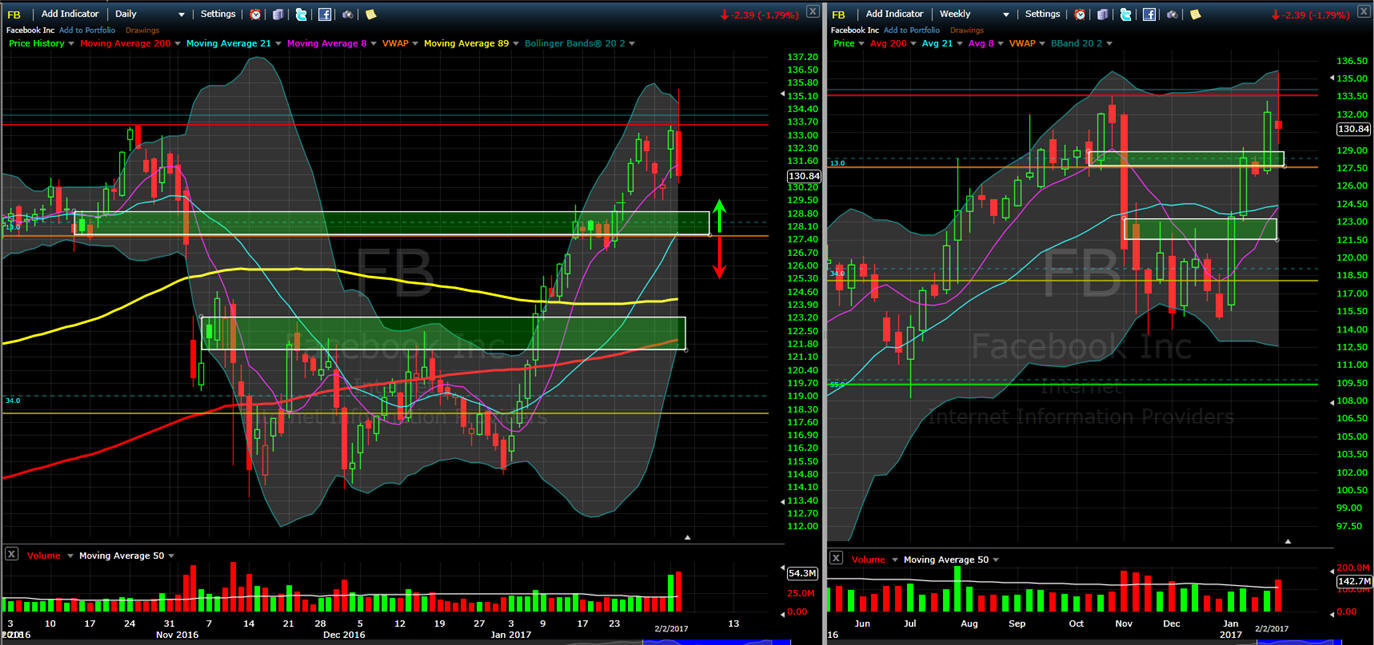Click the camera snapshot icon in Weekly chart
The image size is (1374, 645).
click(1171, 14)
